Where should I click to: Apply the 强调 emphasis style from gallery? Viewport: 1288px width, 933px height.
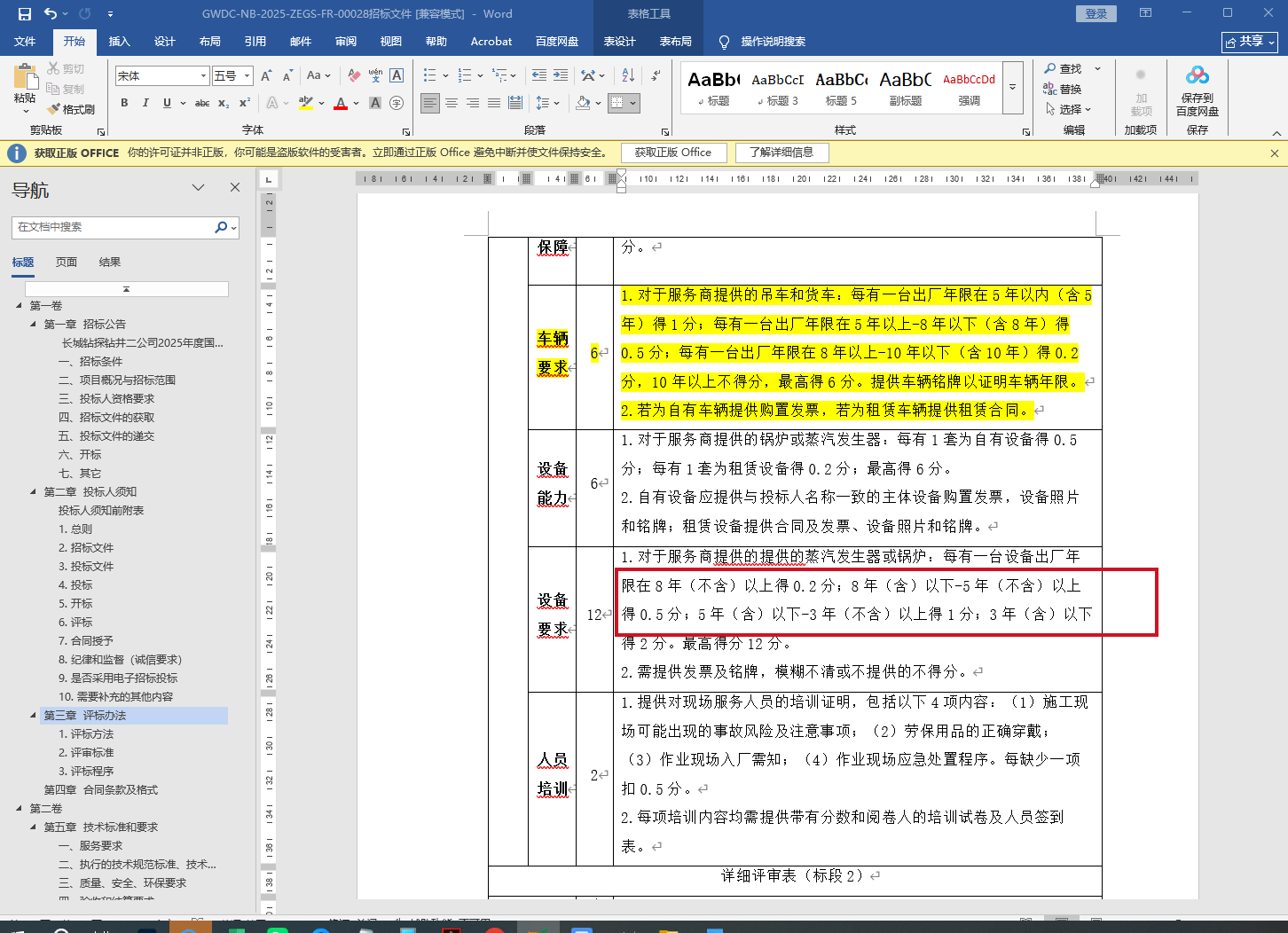point(969,88)
